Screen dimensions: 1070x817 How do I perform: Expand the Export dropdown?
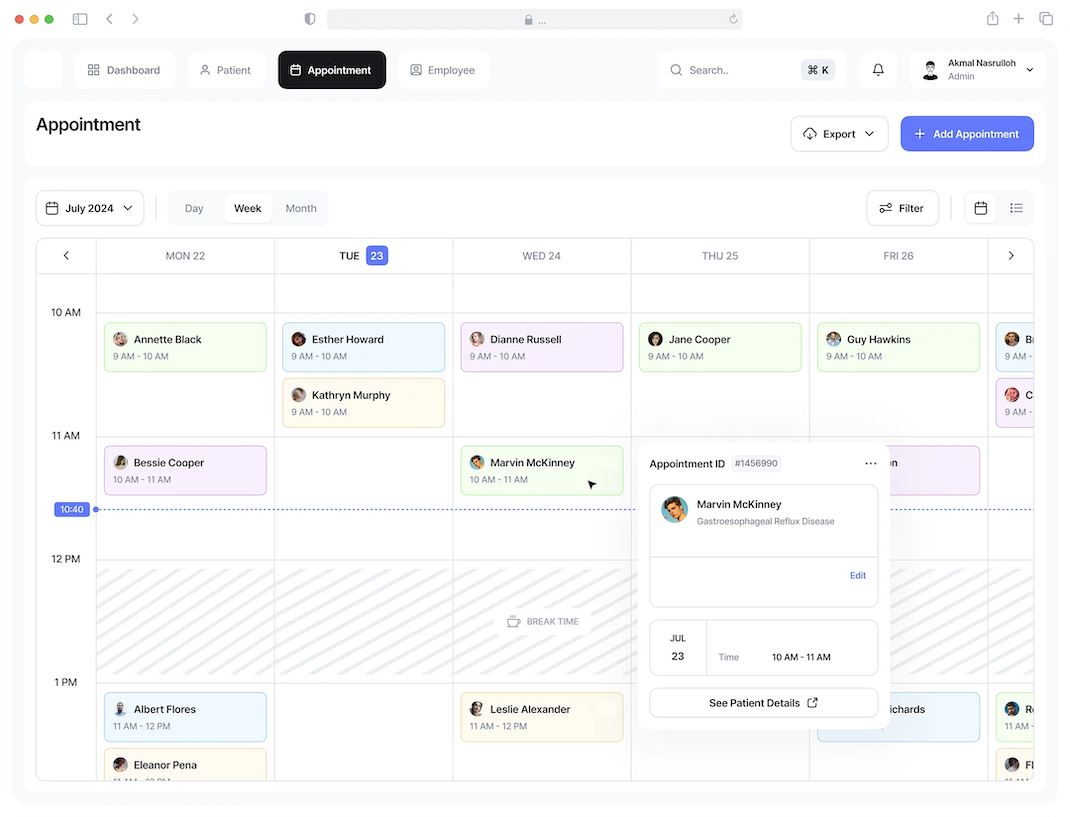coord(839,134)
